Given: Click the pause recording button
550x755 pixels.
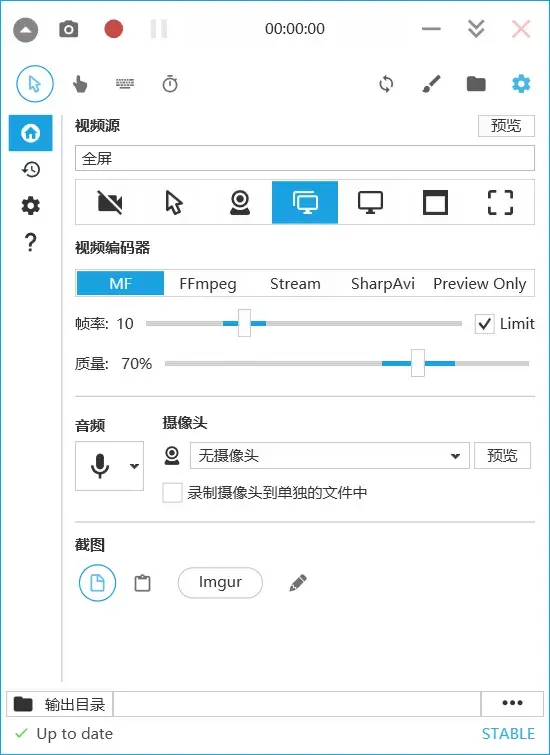Looking at the screenshot, I should [x=159, y=29].
